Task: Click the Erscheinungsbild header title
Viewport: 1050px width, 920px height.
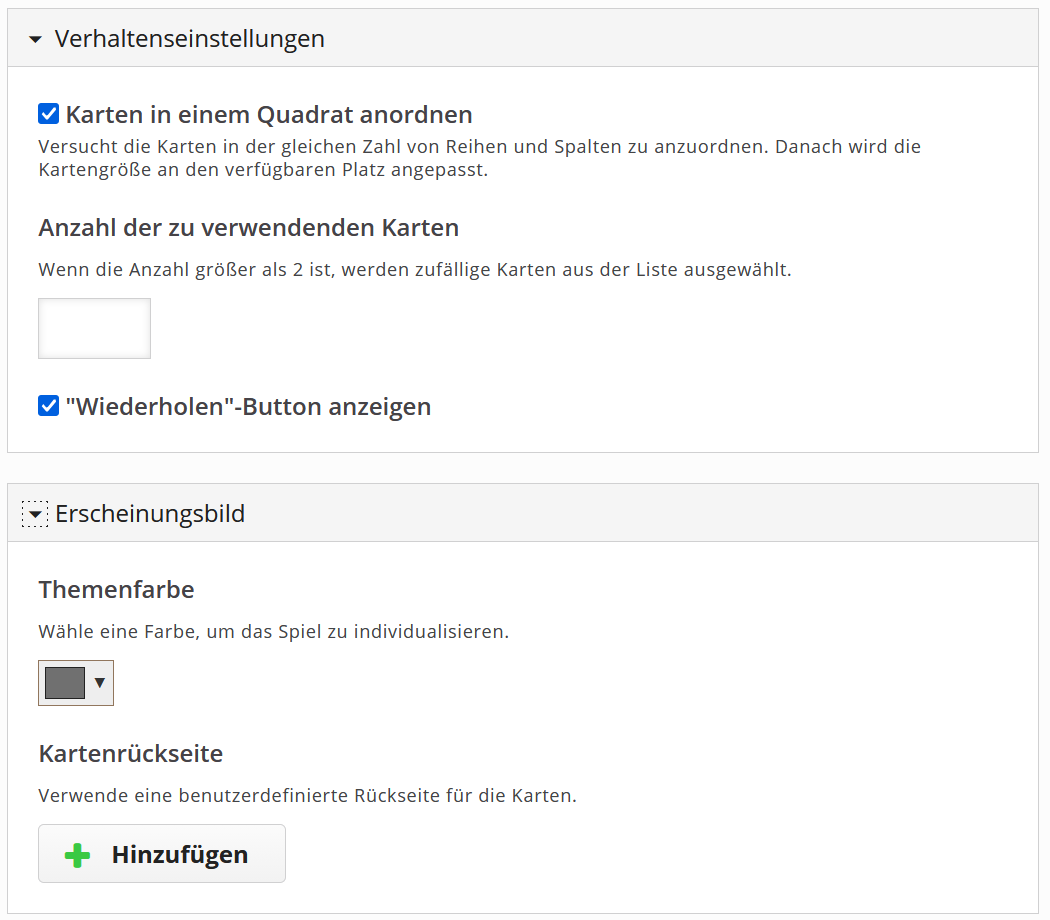Action: point(150,514)
